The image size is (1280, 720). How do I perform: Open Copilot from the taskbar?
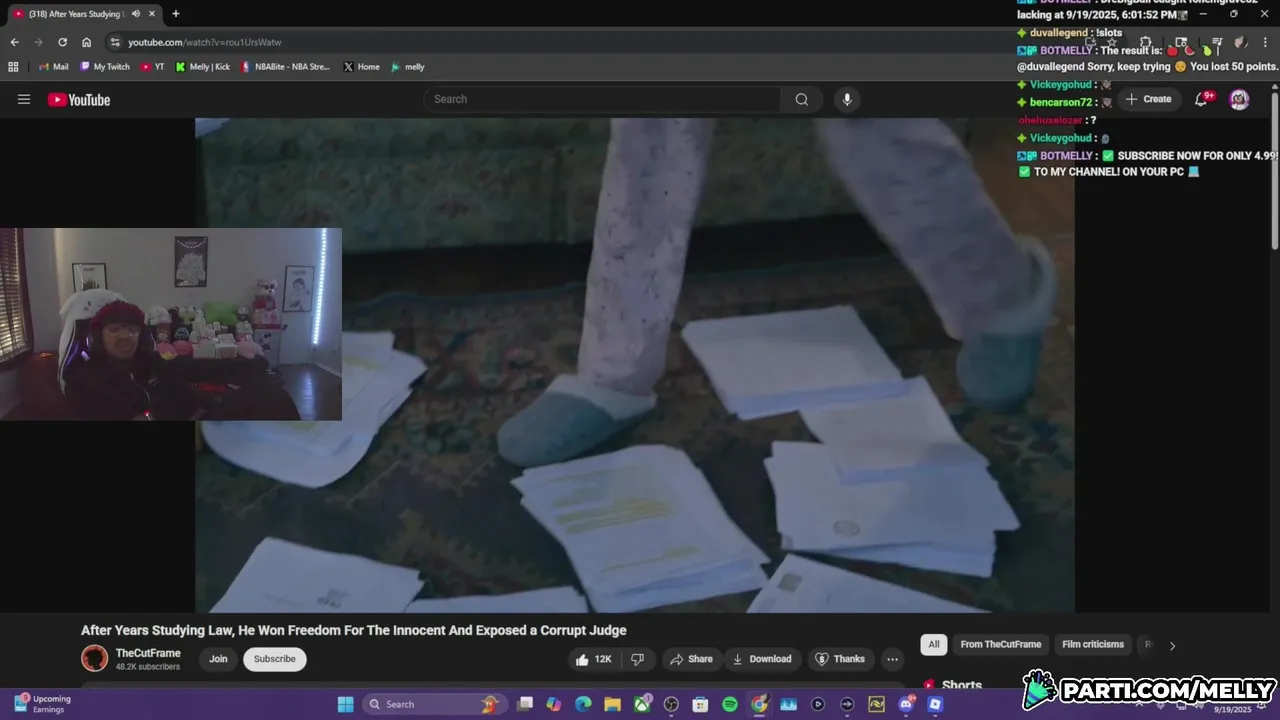554,704
